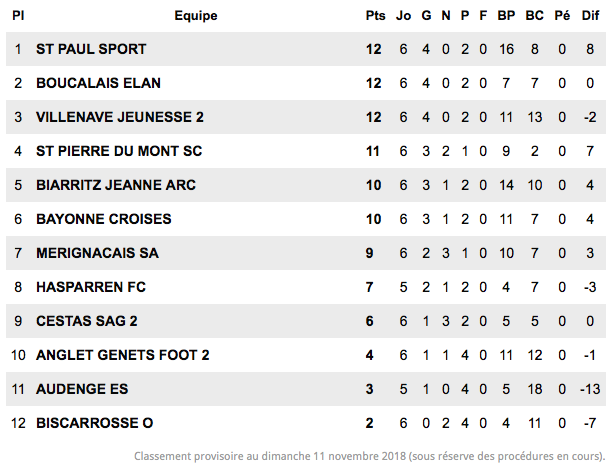
Task: Click the Pl column header
Action: click(18, 16)
